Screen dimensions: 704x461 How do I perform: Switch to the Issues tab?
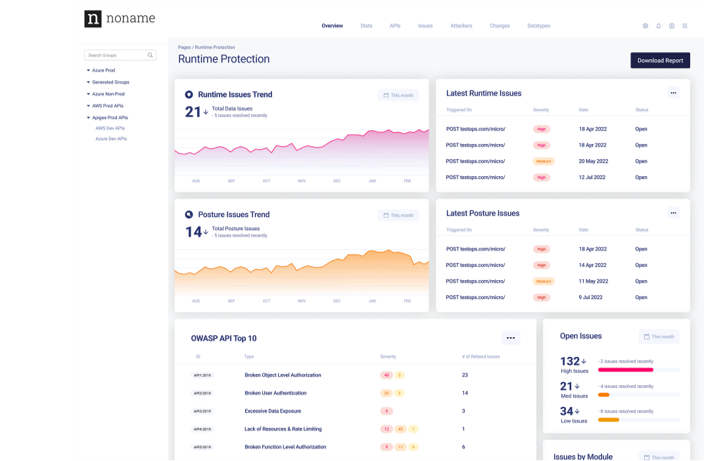coord(425,26)
